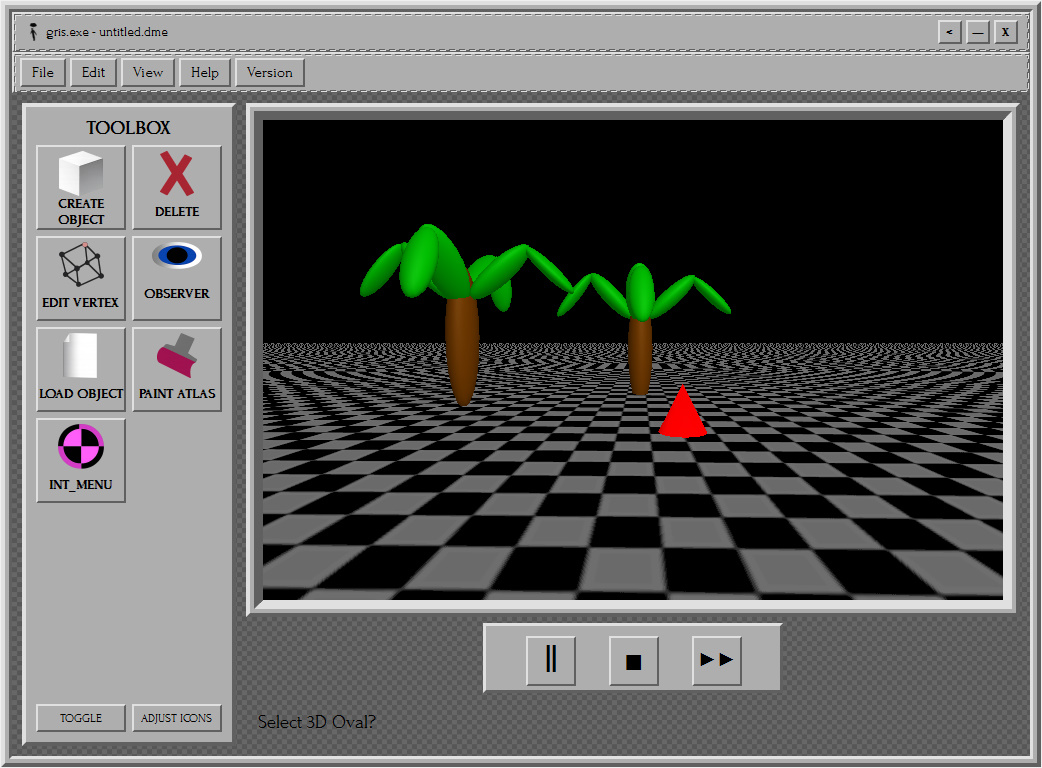The height and width of the screenshot is (768, 1042).
Task: Stop playback using the stop control
Action: coord(633,659)
